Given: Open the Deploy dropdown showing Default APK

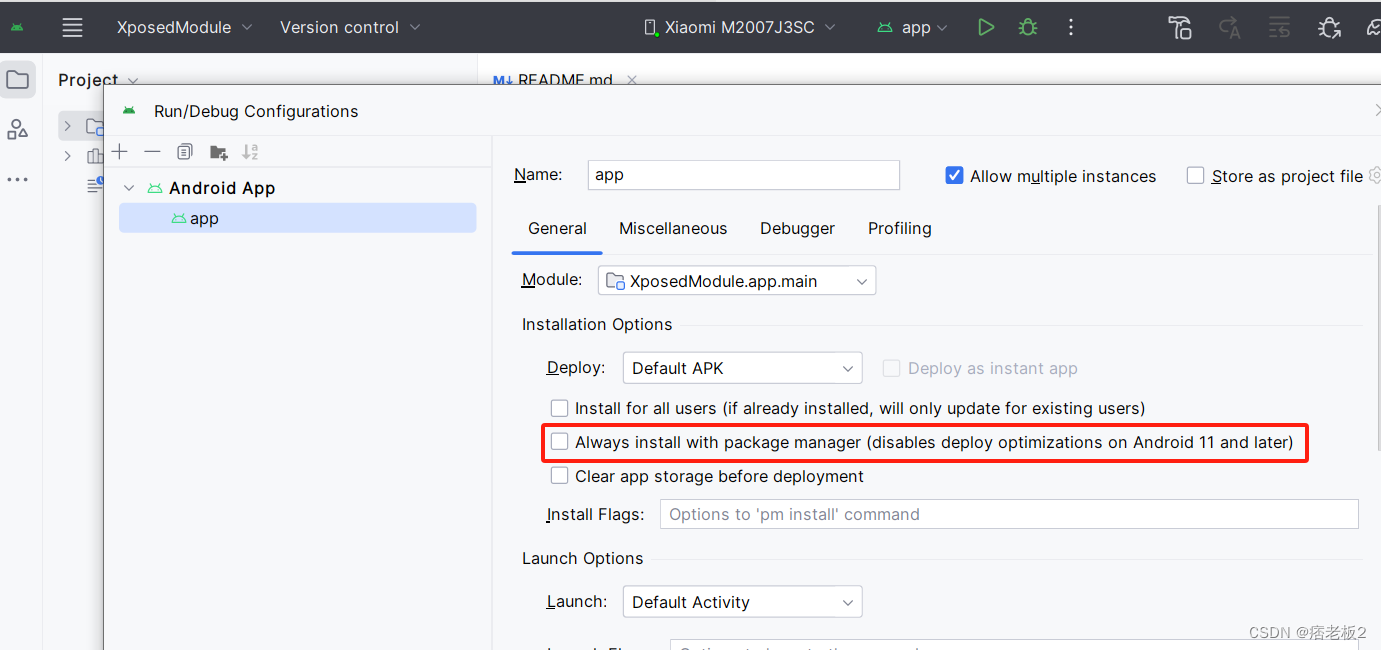Looking at the screenshot, I should (742, 367).
